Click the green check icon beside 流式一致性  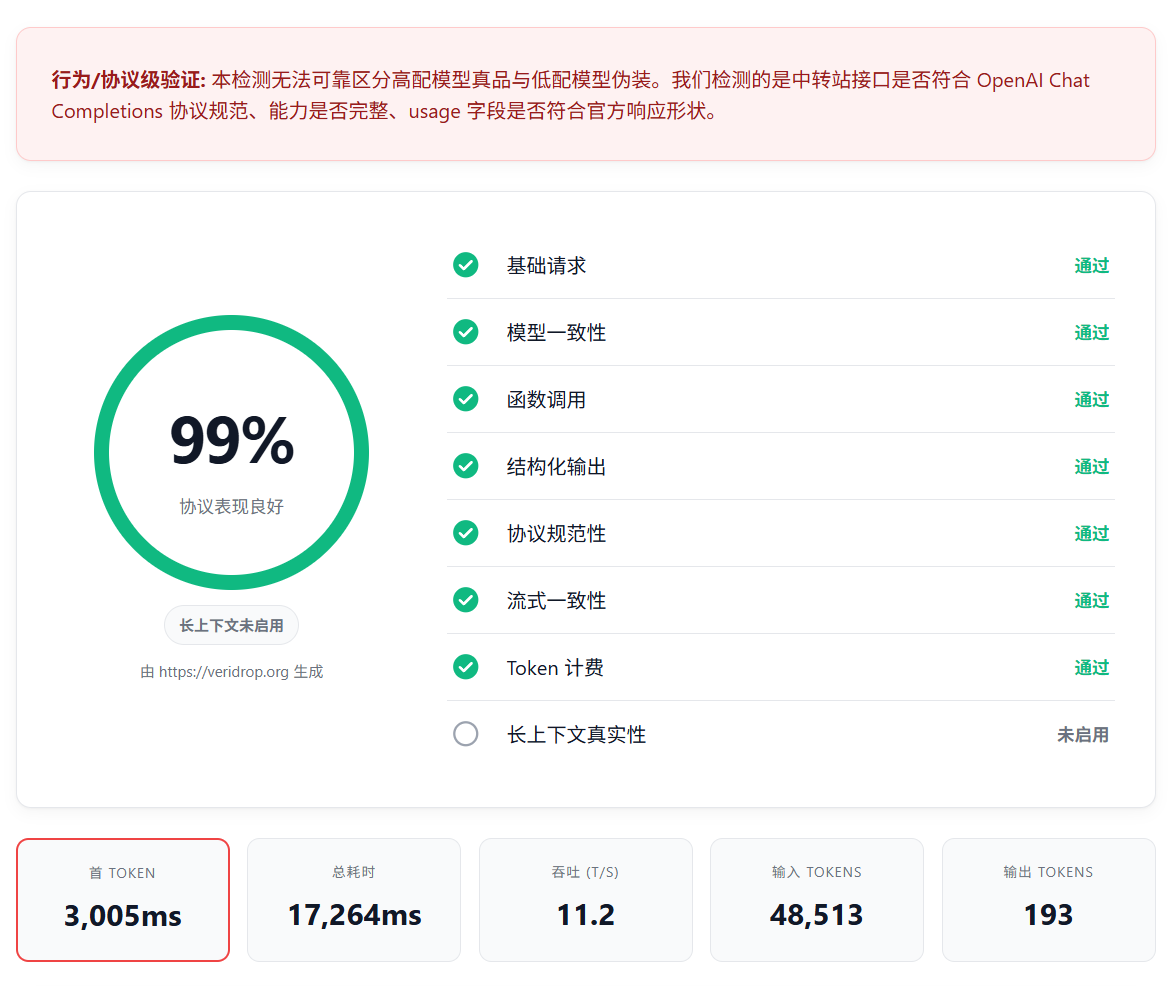465,600
